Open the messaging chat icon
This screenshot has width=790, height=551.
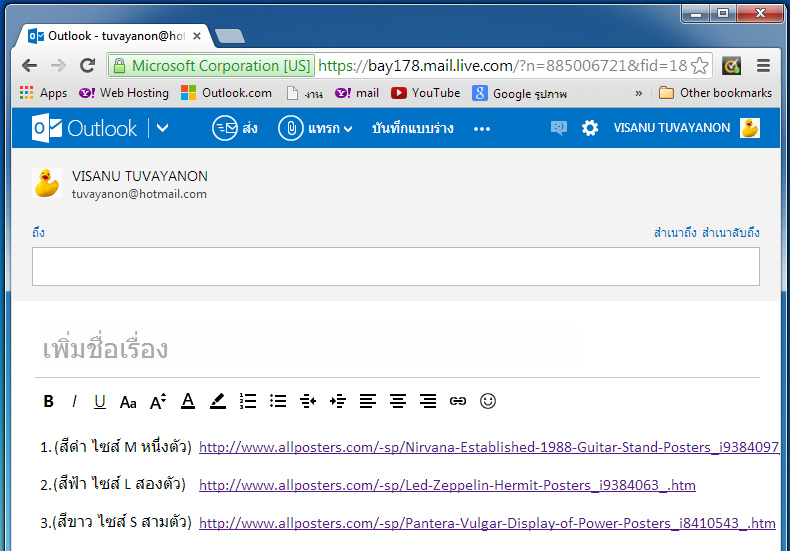(x=558, y=128)
